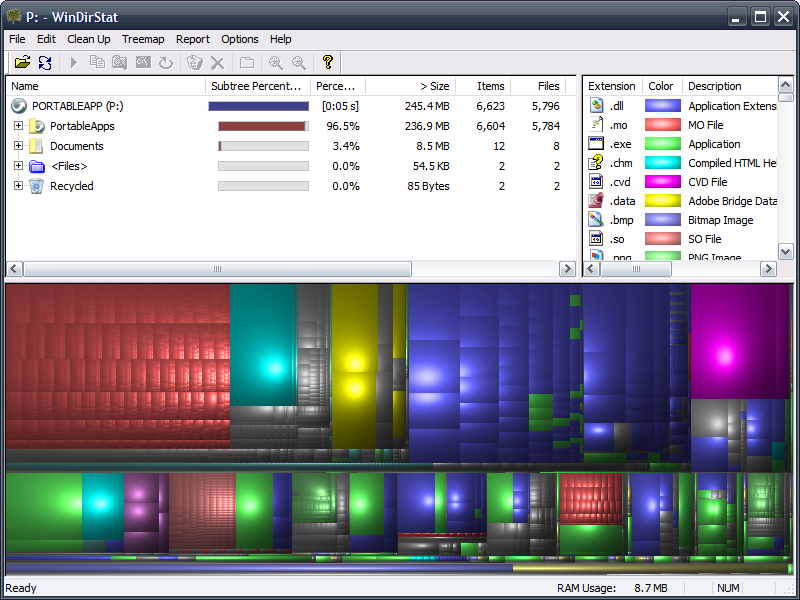800x600 pixels.
Task: Click the Open folder toolbar icon
Action: pos(22,62)
